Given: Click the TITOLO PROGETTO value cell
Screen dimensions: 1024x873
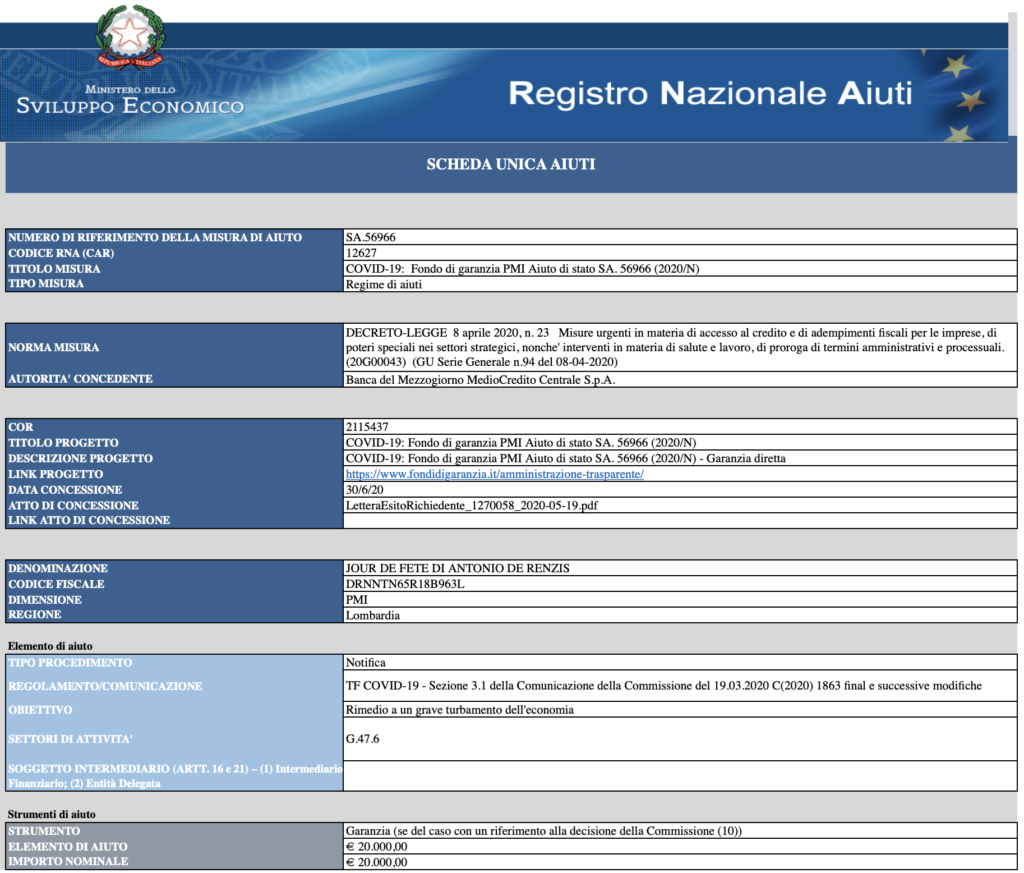Looking at the screenshot, I should (x=680, y=442).
